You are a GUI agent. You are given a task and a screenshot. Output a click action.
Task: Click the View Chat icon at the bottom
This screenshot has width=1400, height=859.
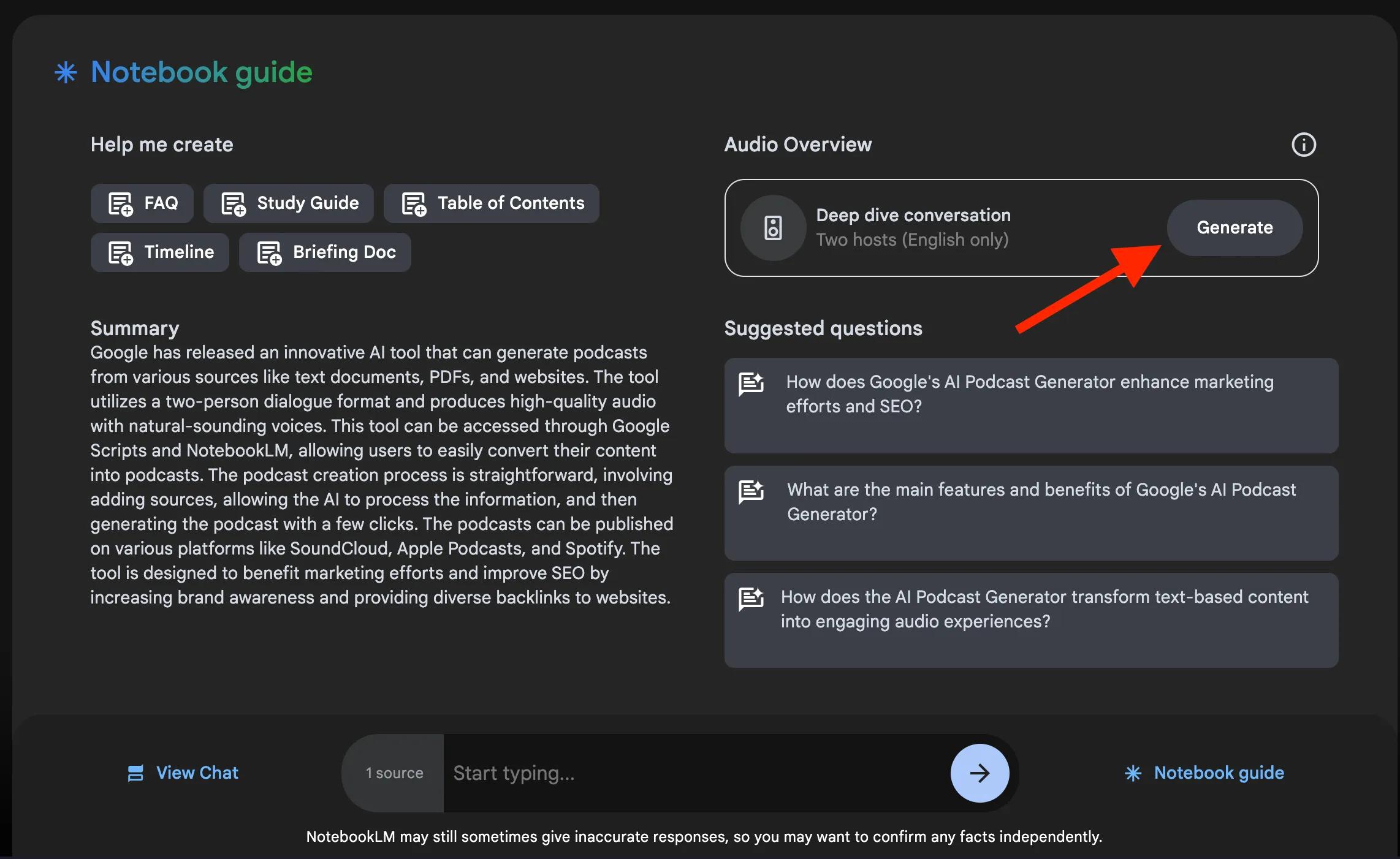135,773
